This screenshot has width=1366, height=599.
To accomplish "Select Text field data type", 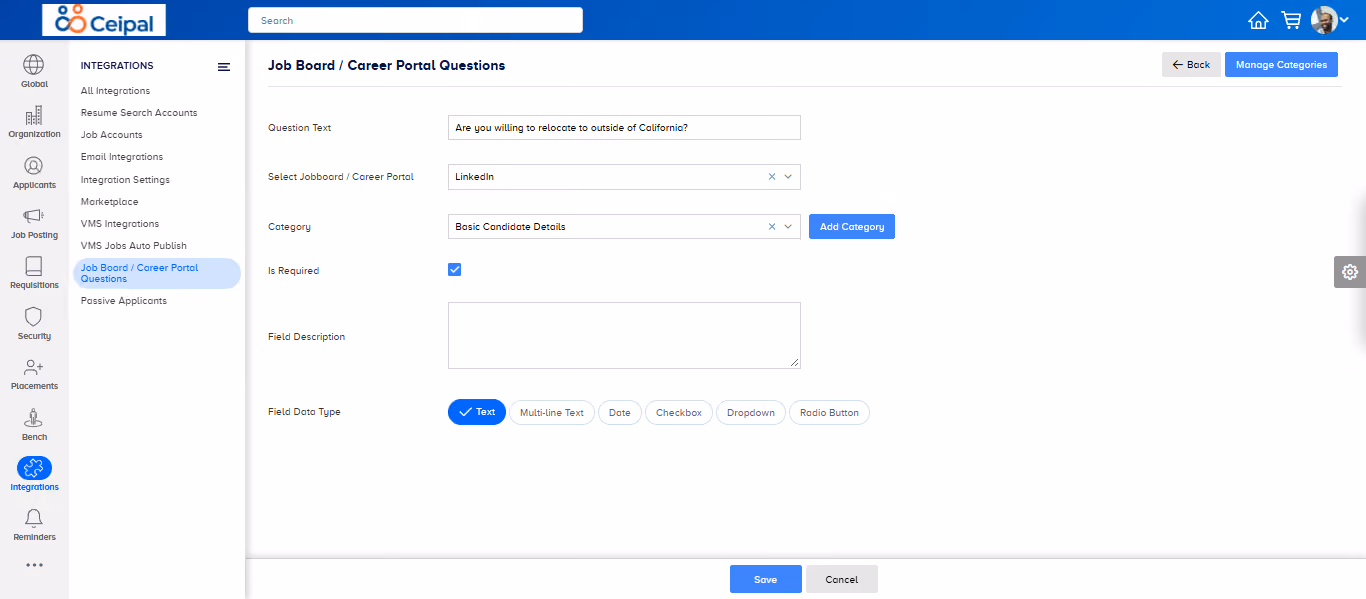I will [477, 412].
